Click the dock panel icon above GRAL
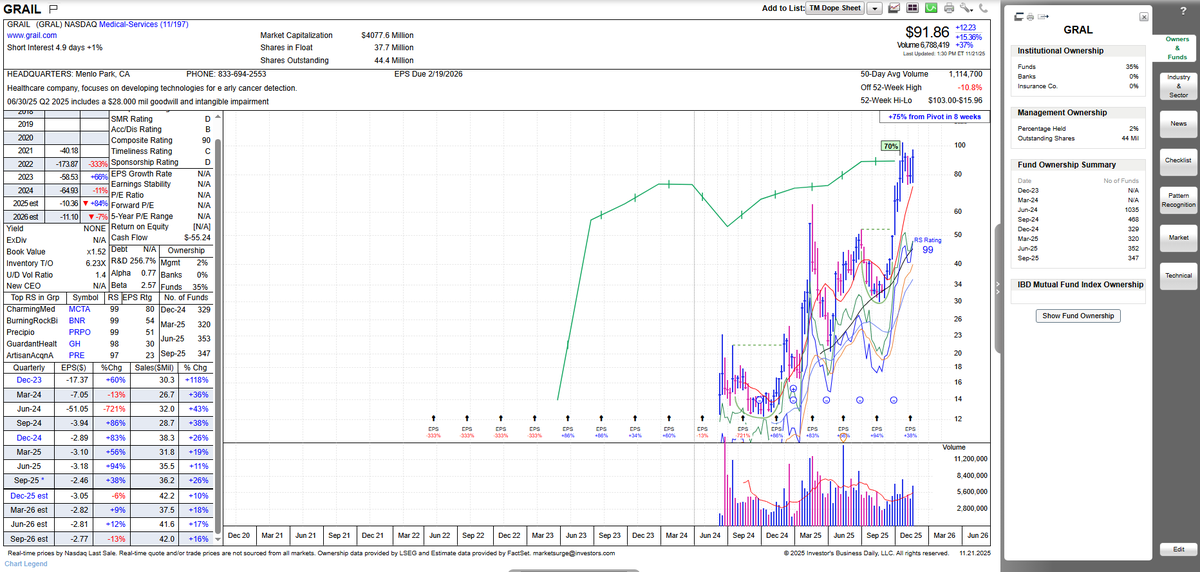The height and width of the screenshot is (572, 1200). (1019, 17)
